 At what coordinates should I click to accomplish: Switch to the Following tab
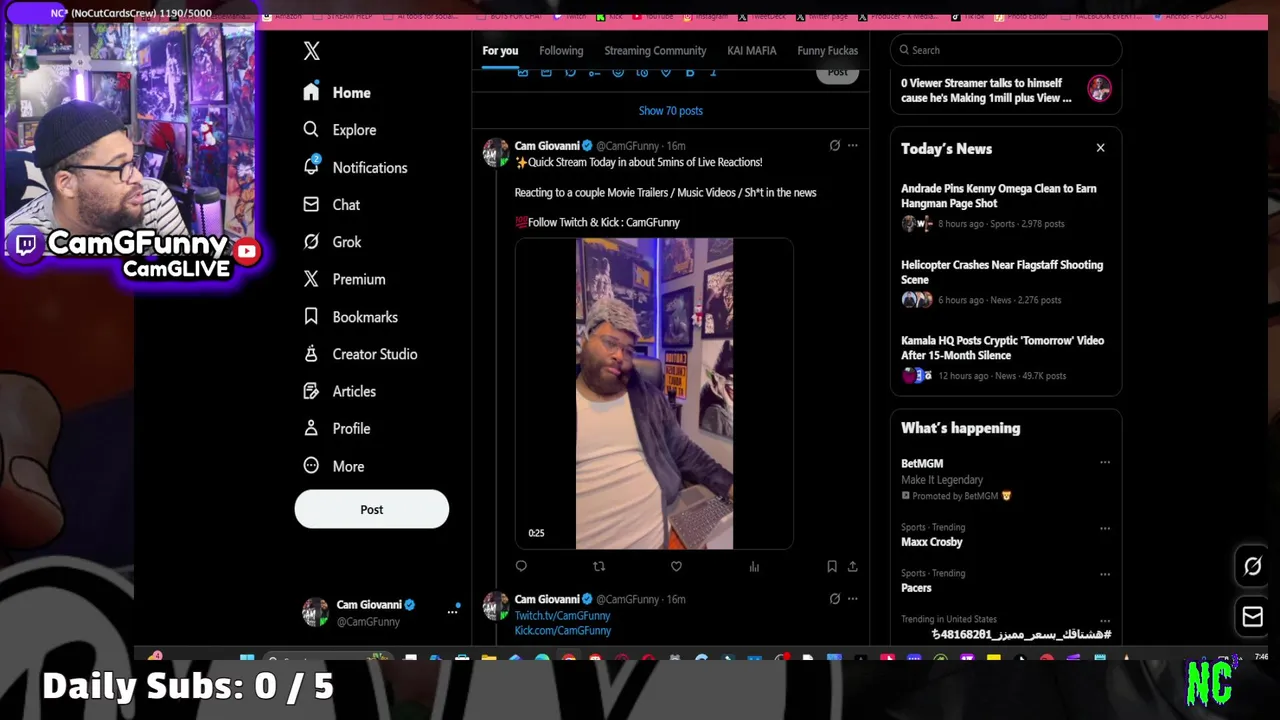click(561, 51)
